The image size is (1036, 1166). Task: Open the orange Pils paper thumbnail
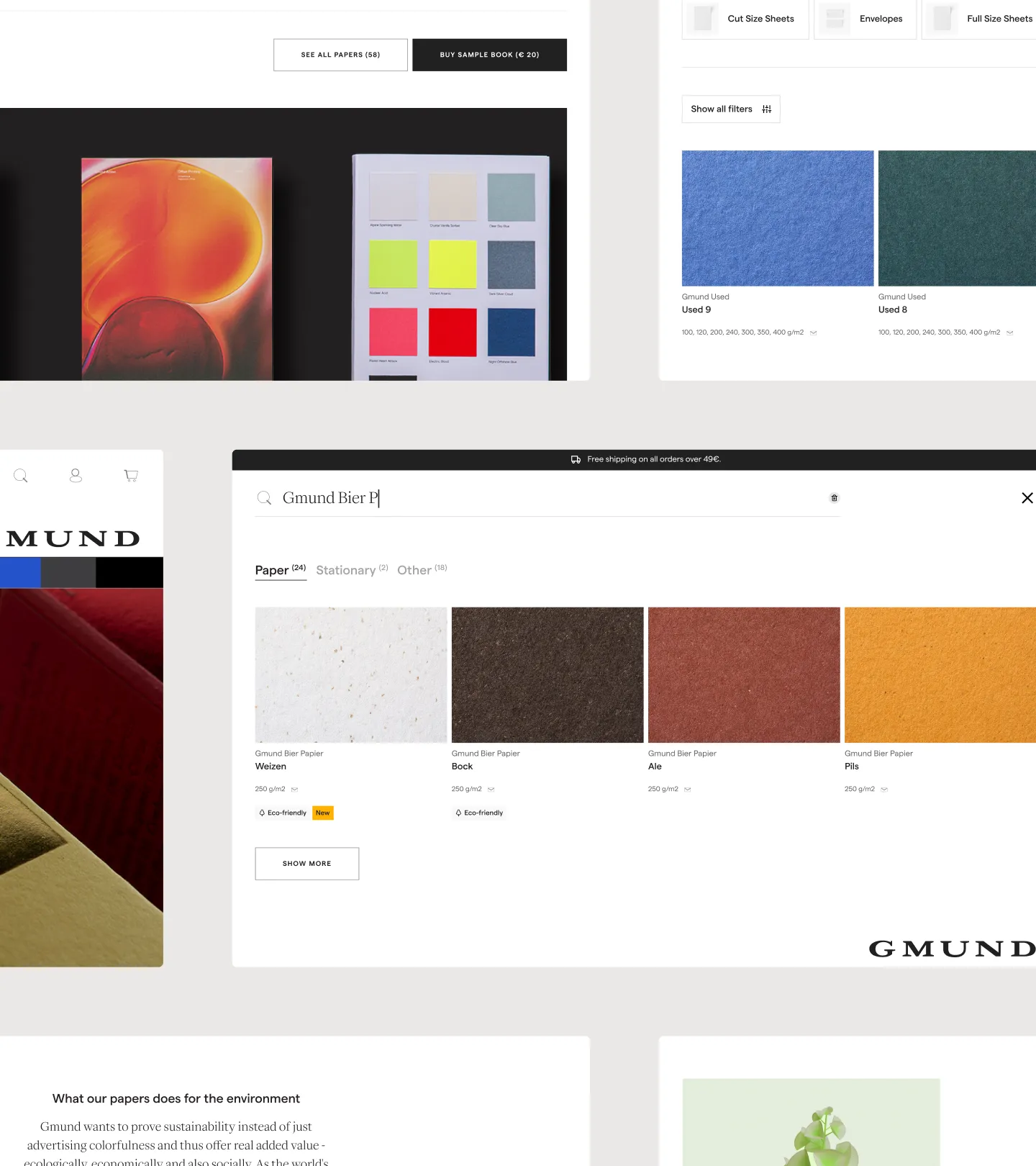click(x=940, y=675)
